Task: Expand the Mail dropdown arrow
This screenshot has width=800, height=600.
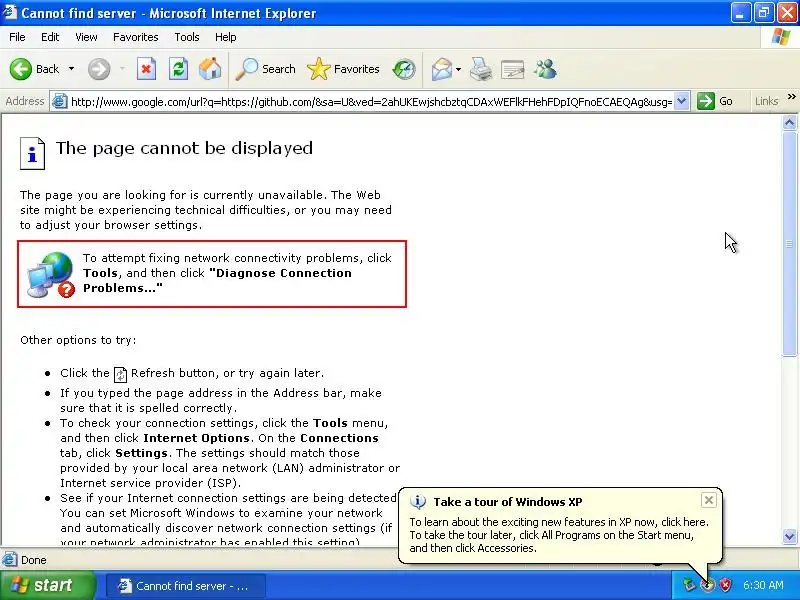Action: pyautogui.click(x=458, y=69)
